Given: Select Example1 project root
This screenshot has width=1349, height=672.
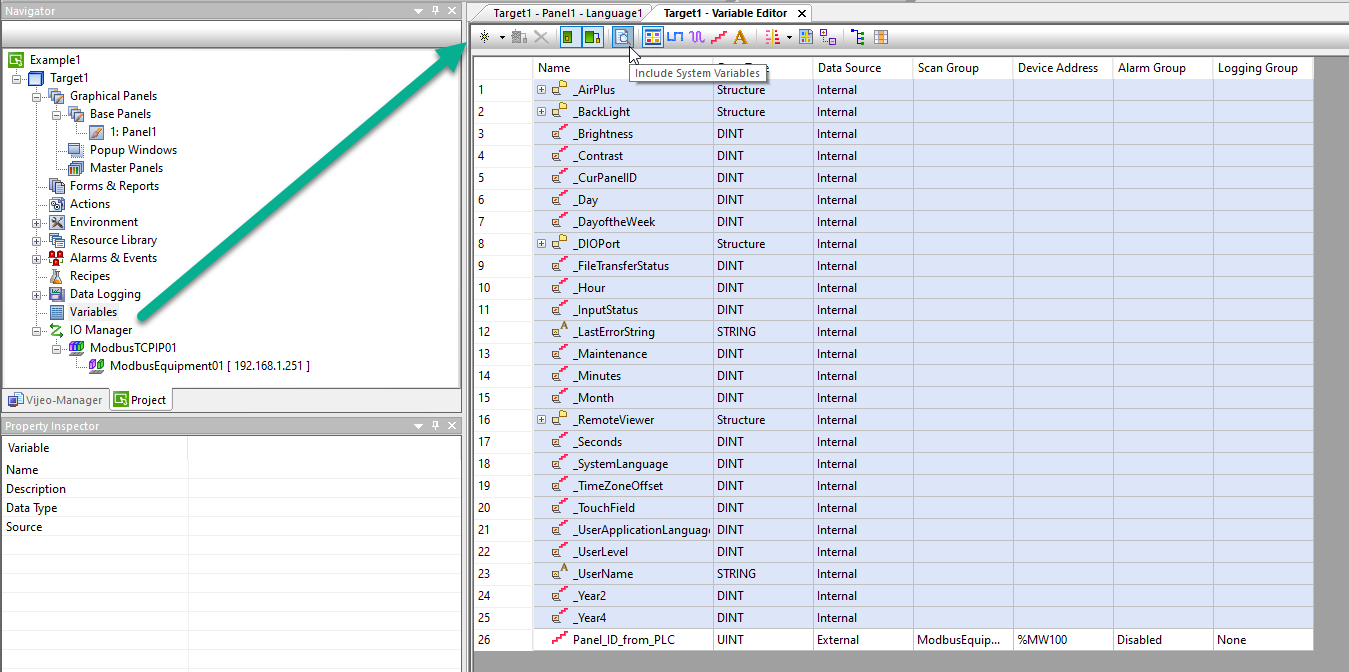Looking at the screenshot, I should click(55, 60).
